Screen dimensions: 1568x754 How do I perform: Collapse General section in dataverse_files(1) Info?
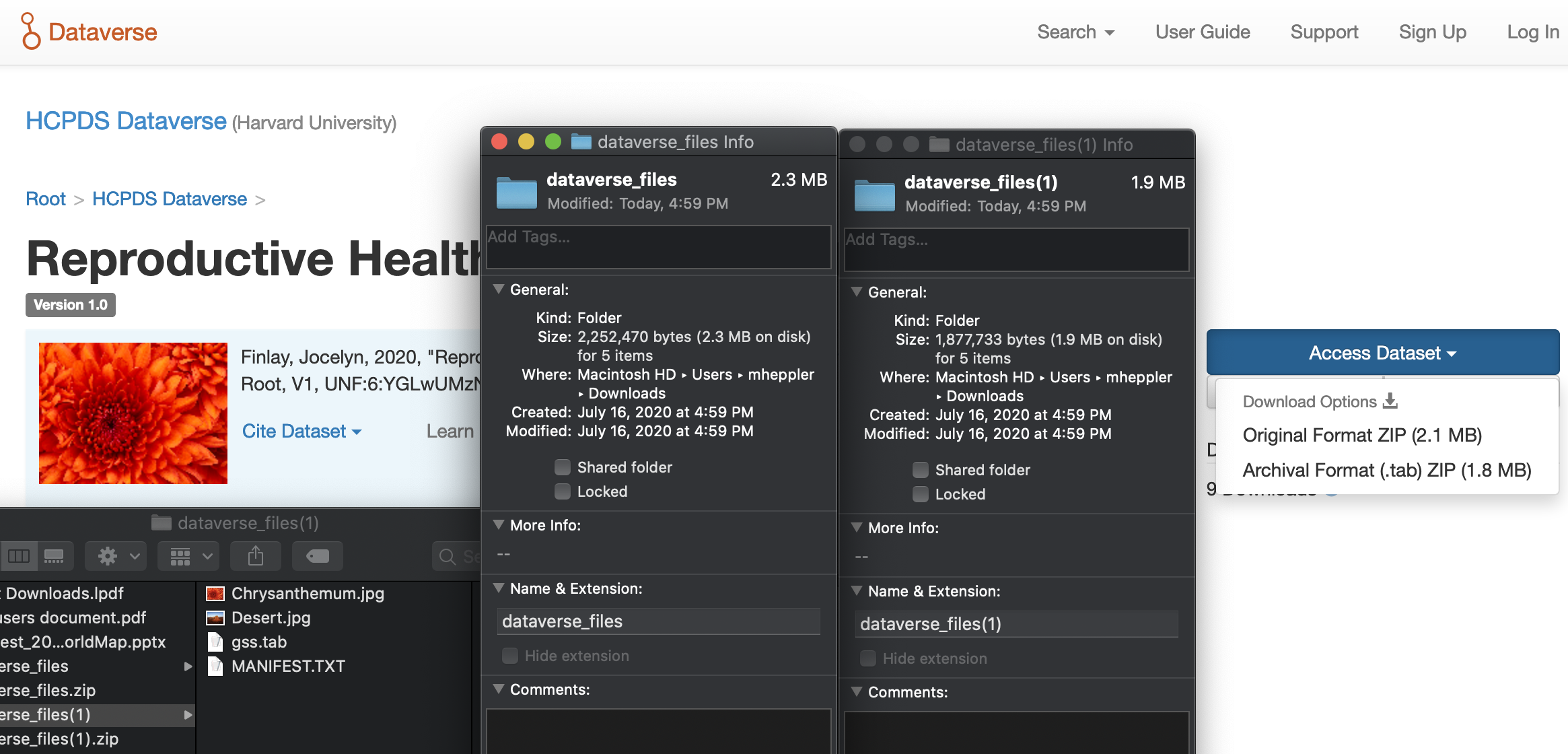857,292
